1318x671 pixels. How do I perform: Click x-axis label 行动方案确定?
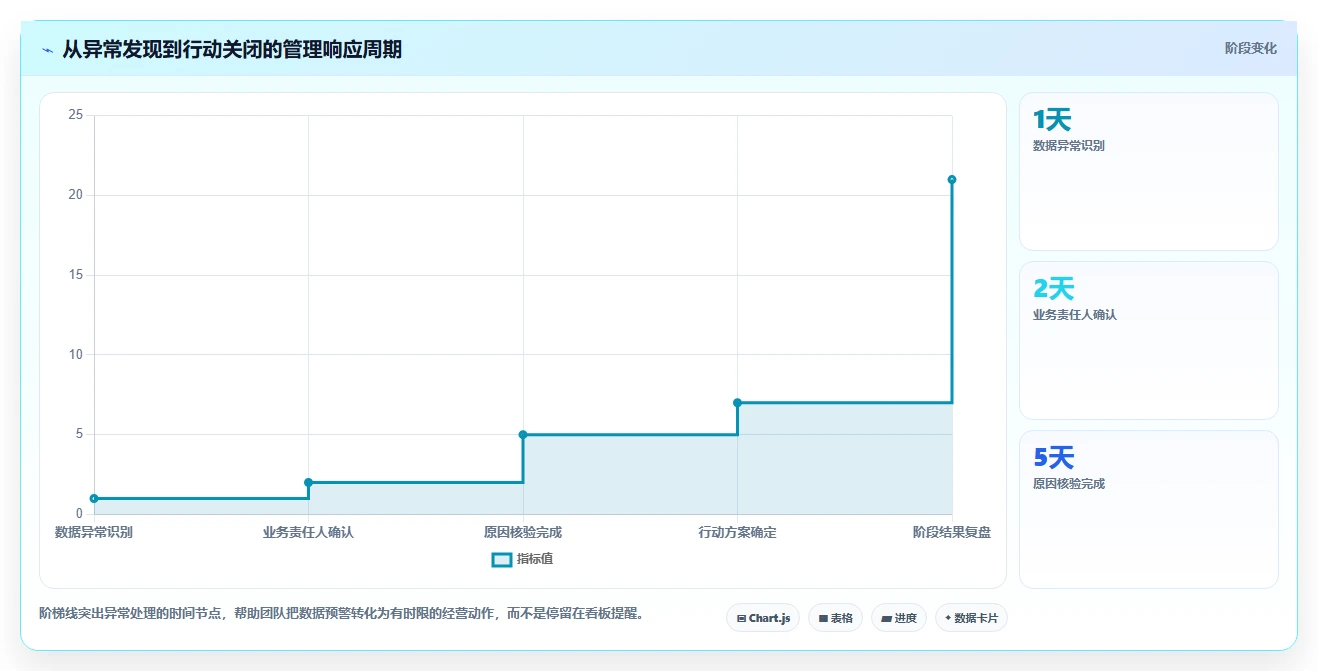click(x=737, y=532)
